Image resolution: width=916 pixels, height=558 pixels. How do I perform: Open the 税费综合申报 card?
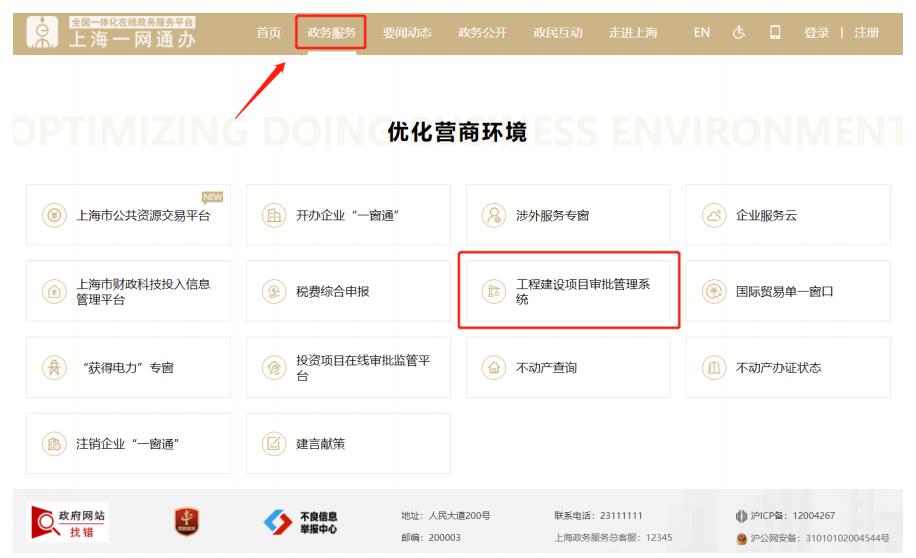point(348,291)
